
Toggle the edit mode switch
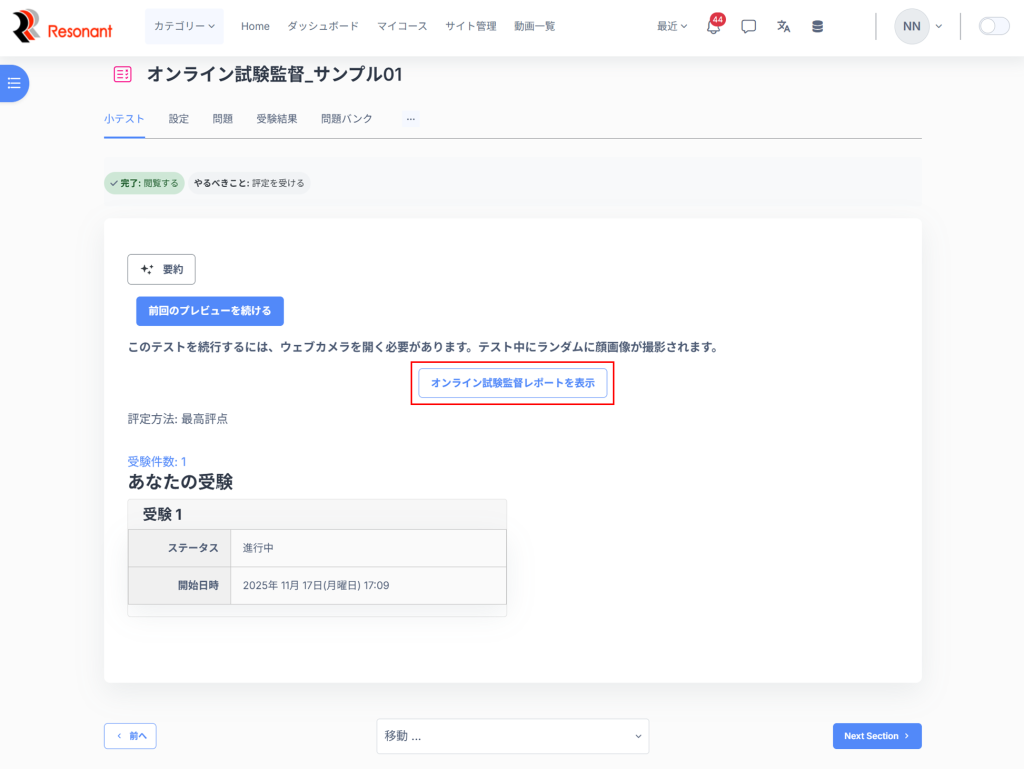994,27
